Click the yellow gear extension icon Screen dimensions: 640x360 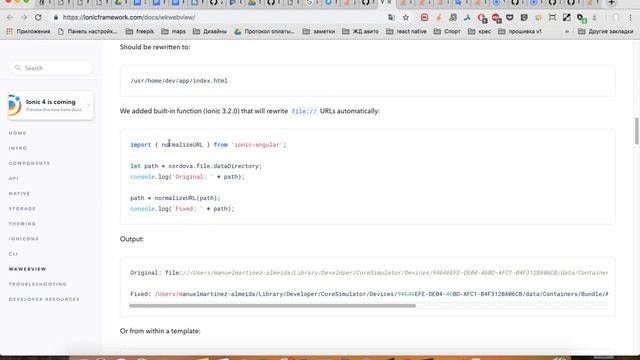point(538,18)
